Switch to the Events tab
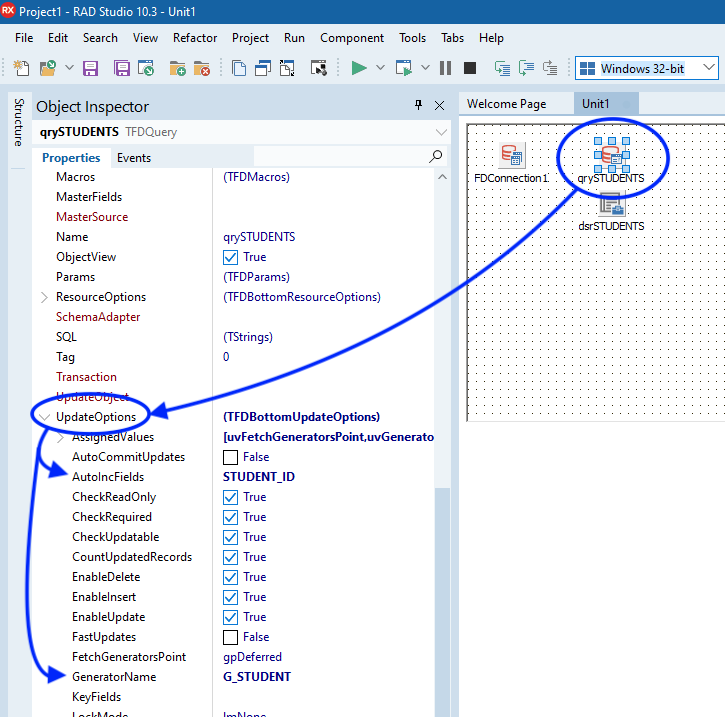The height and width of the screenshot is (717, 725). 134,157
